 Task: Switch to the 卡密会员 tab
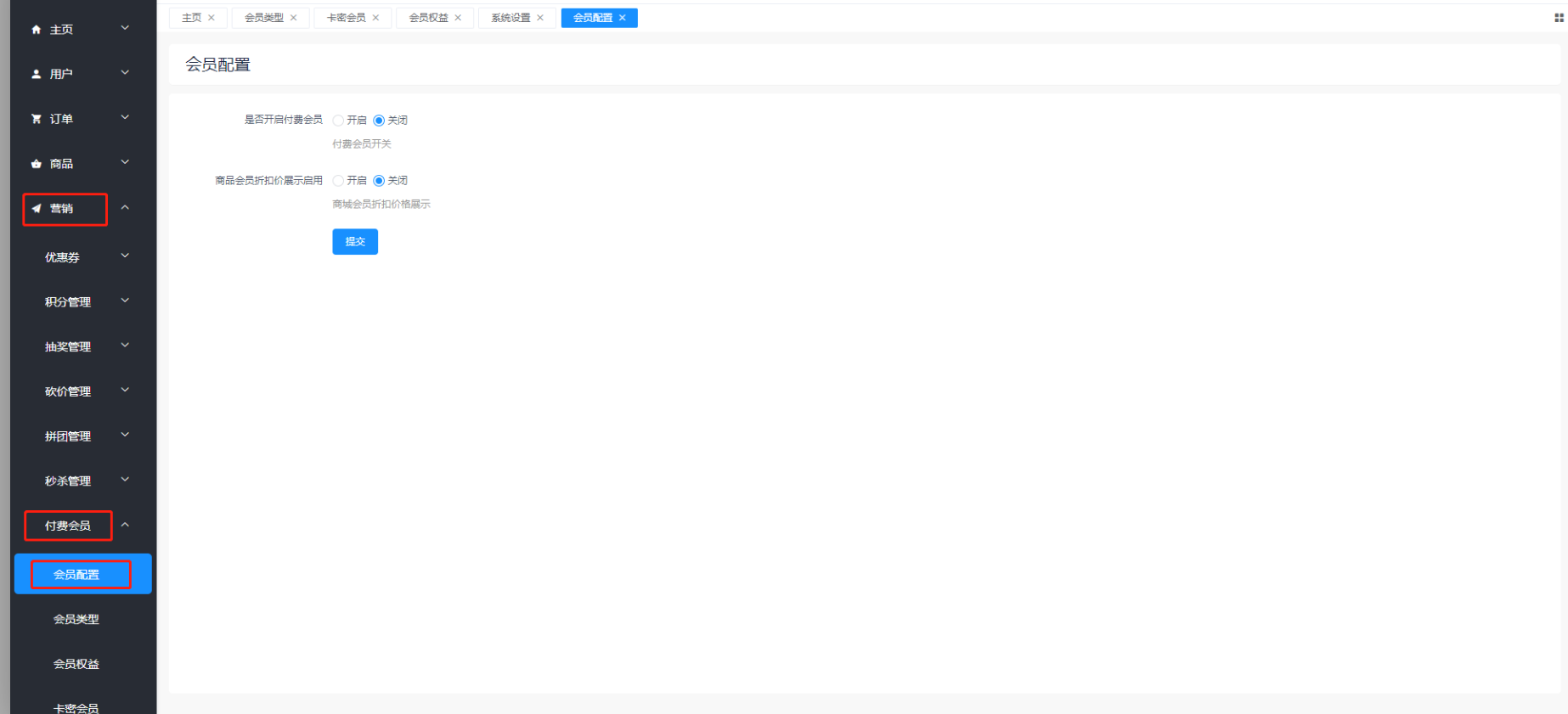(346, 18)
